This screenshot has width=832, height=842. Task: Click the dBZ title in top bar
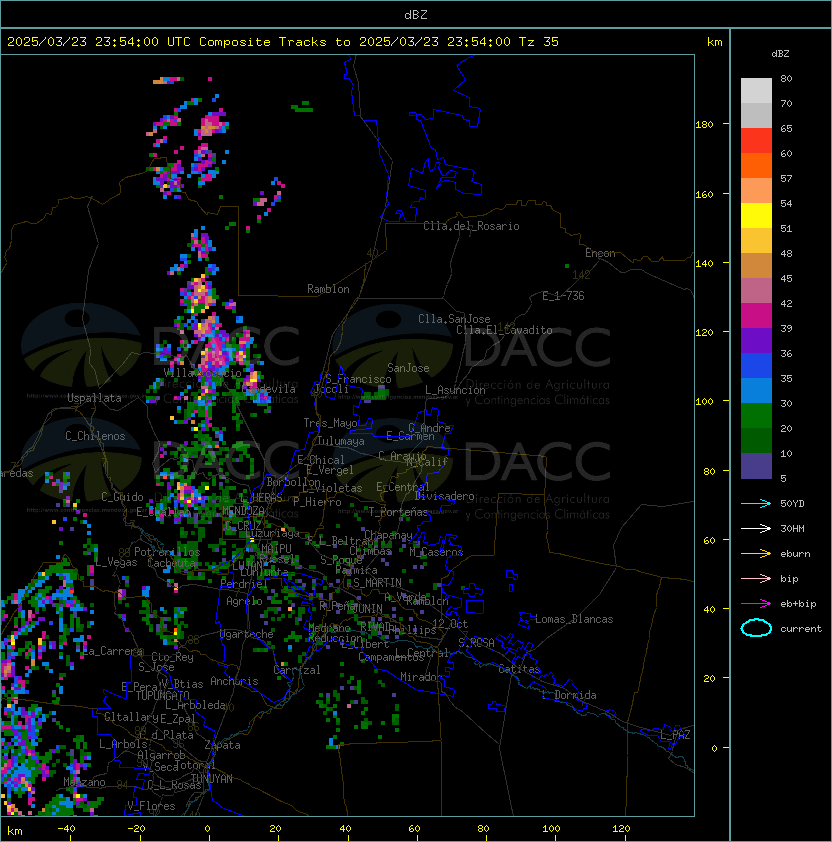[x=416, y=15]
